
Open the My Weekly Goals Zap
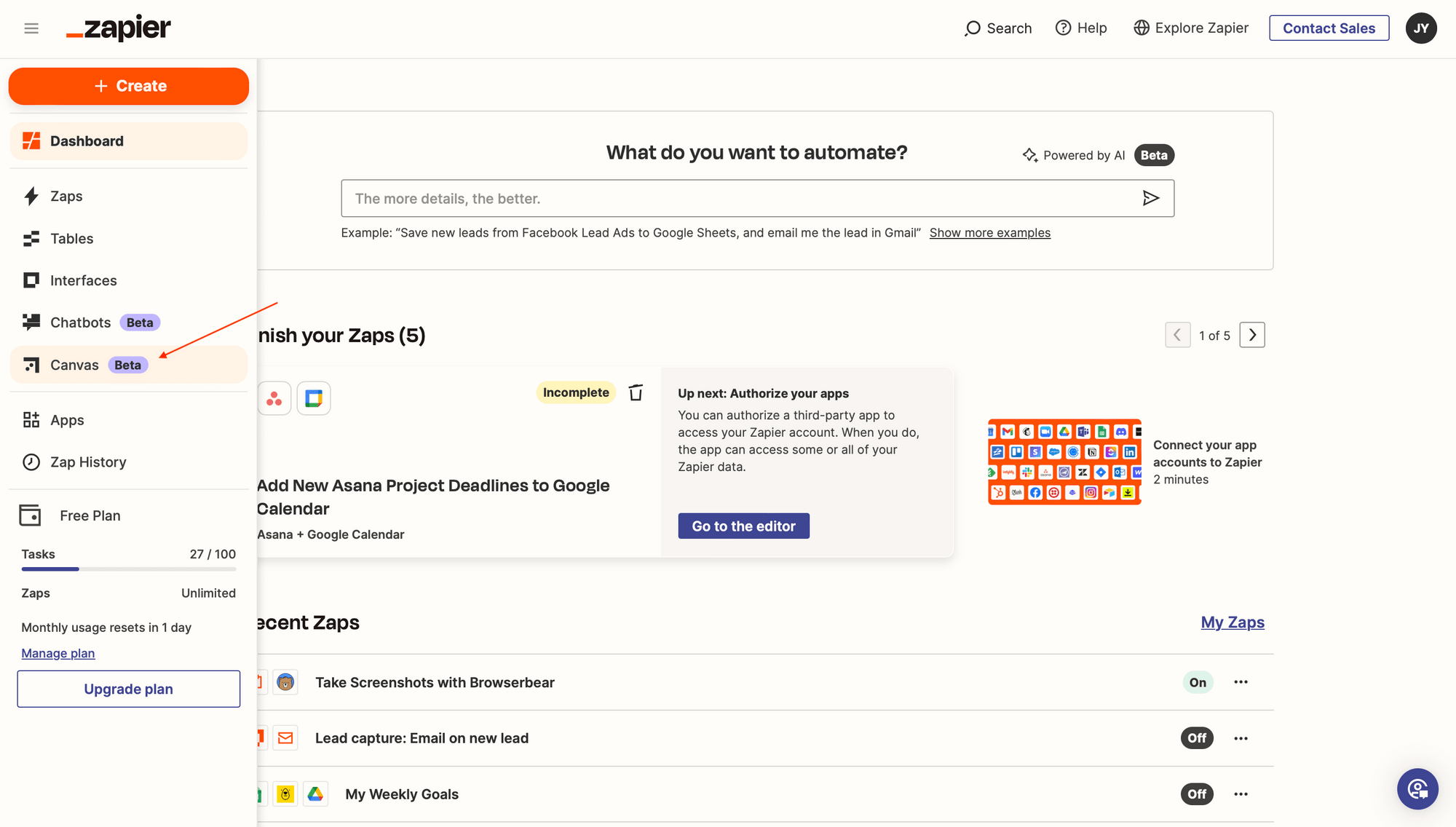[402, 794]
